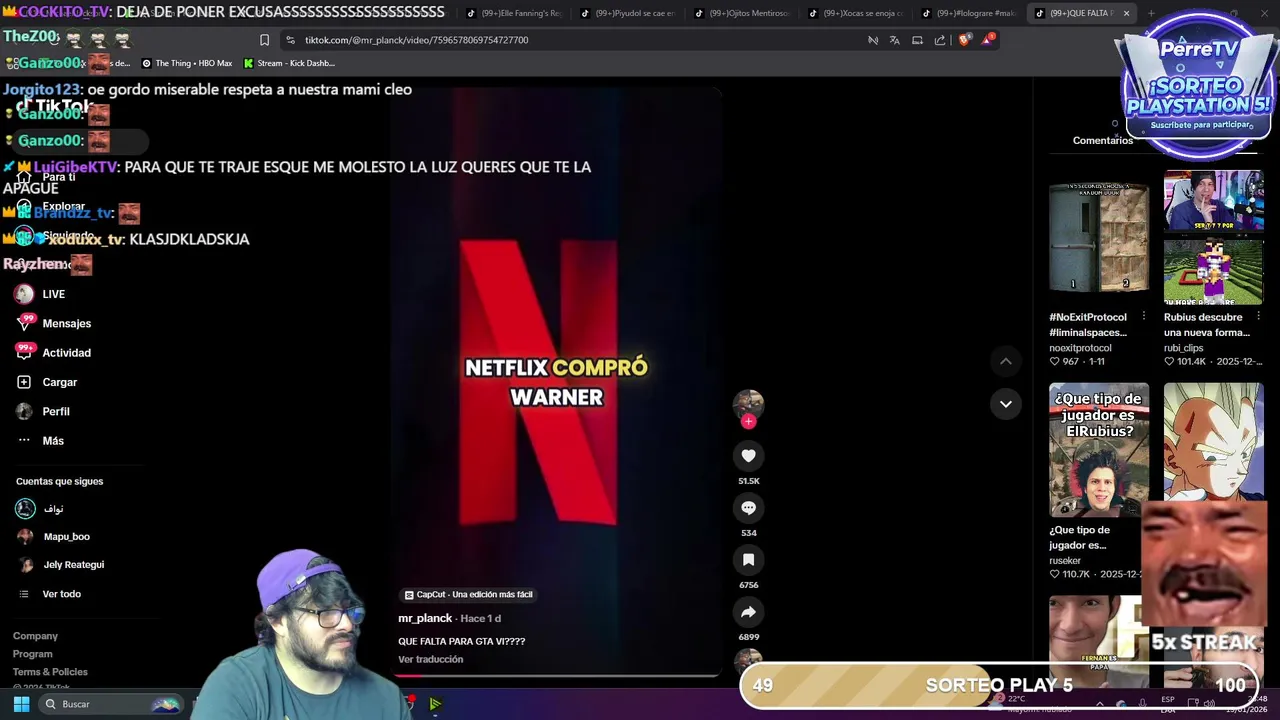This screenshot has height=720, width=1280.
Task: Click the share page icon in address bar
Action: click(940, 40)
